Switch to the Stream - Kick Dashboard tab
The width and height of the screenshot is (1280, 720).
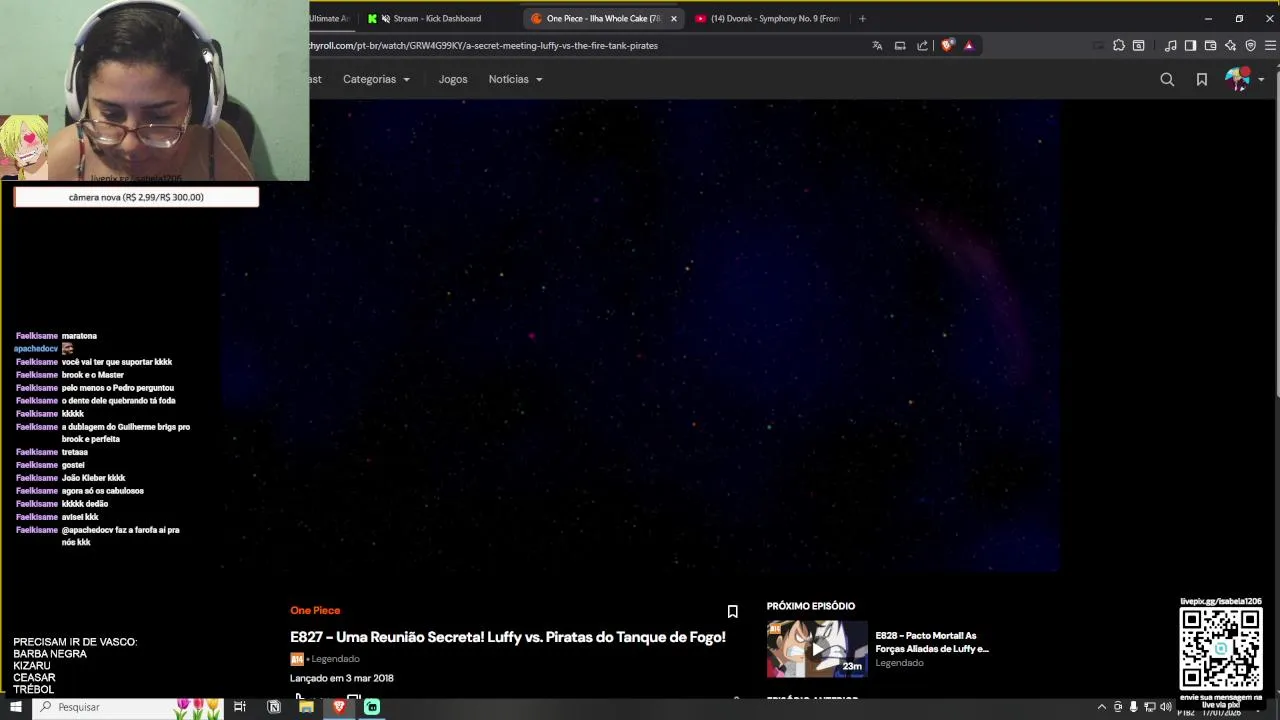[x=437, y=18]
